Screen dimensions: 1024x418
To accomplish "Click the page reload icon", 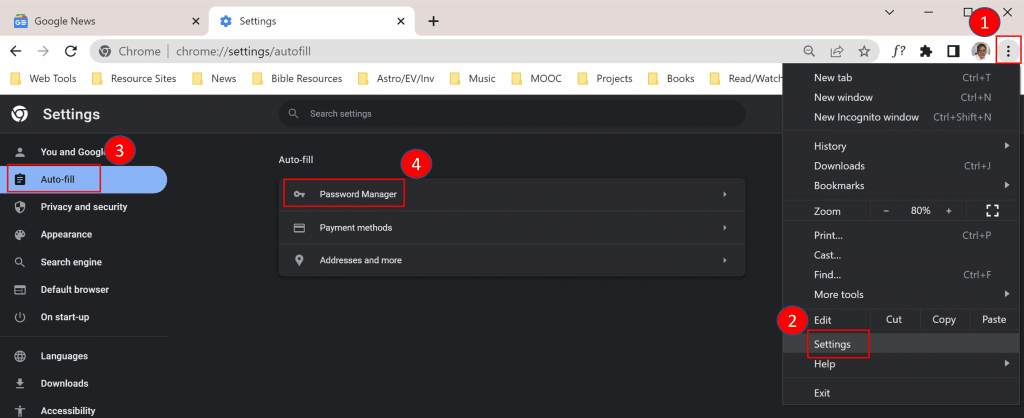I will pyautogui.click(x=71, y=51).
